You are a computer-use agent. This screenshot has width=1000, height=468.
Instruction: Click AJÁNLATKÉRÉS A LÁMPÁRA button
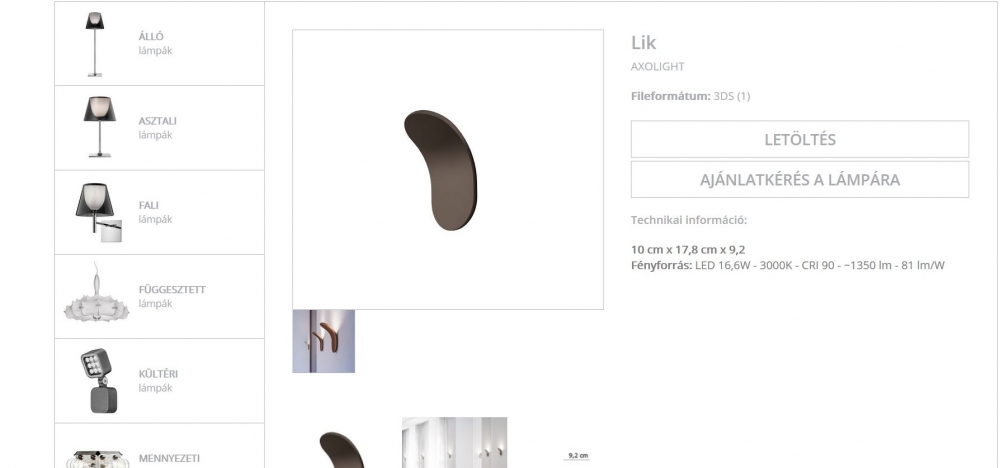[x=800, y=179]
